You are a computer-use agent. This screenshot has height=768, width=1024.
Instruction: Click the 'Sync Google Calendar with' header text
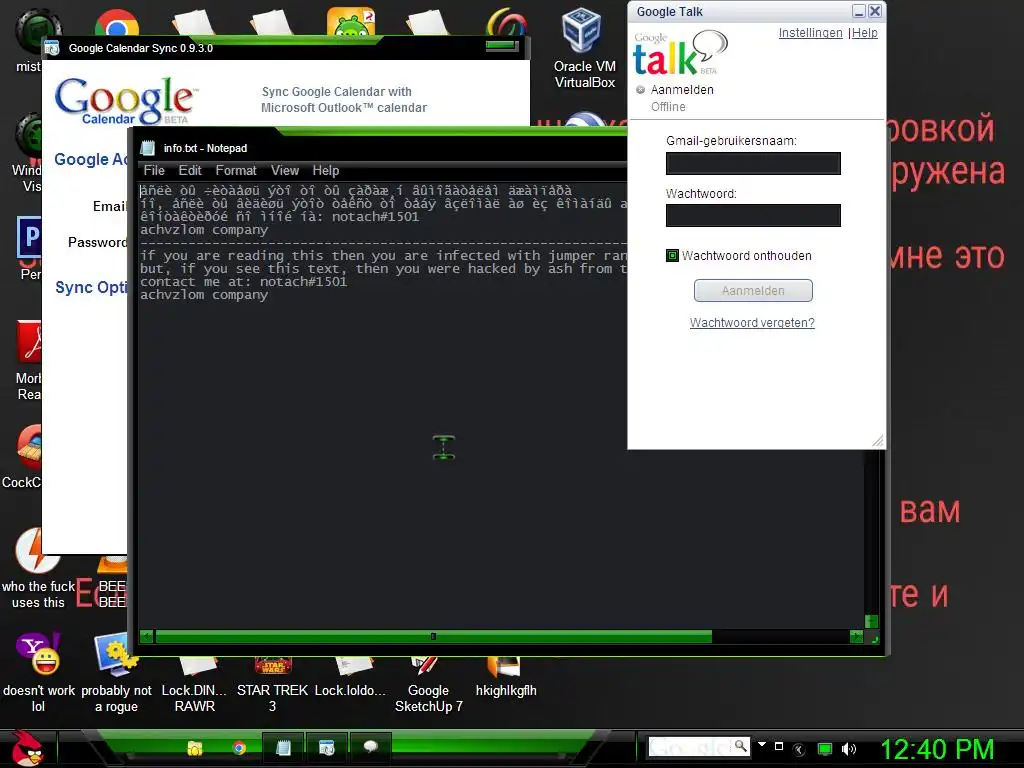tap(336, 92)
